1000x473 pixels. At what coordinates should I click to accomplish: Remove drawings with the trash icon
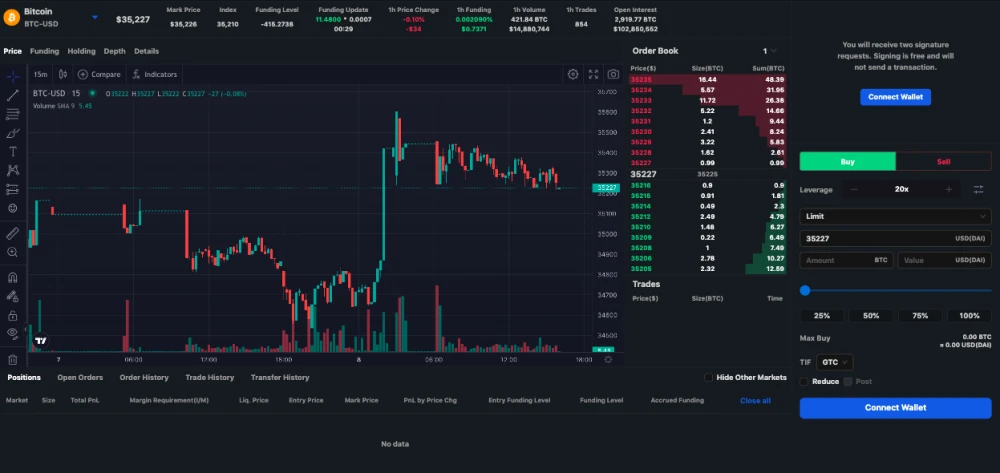pos(12,360)
